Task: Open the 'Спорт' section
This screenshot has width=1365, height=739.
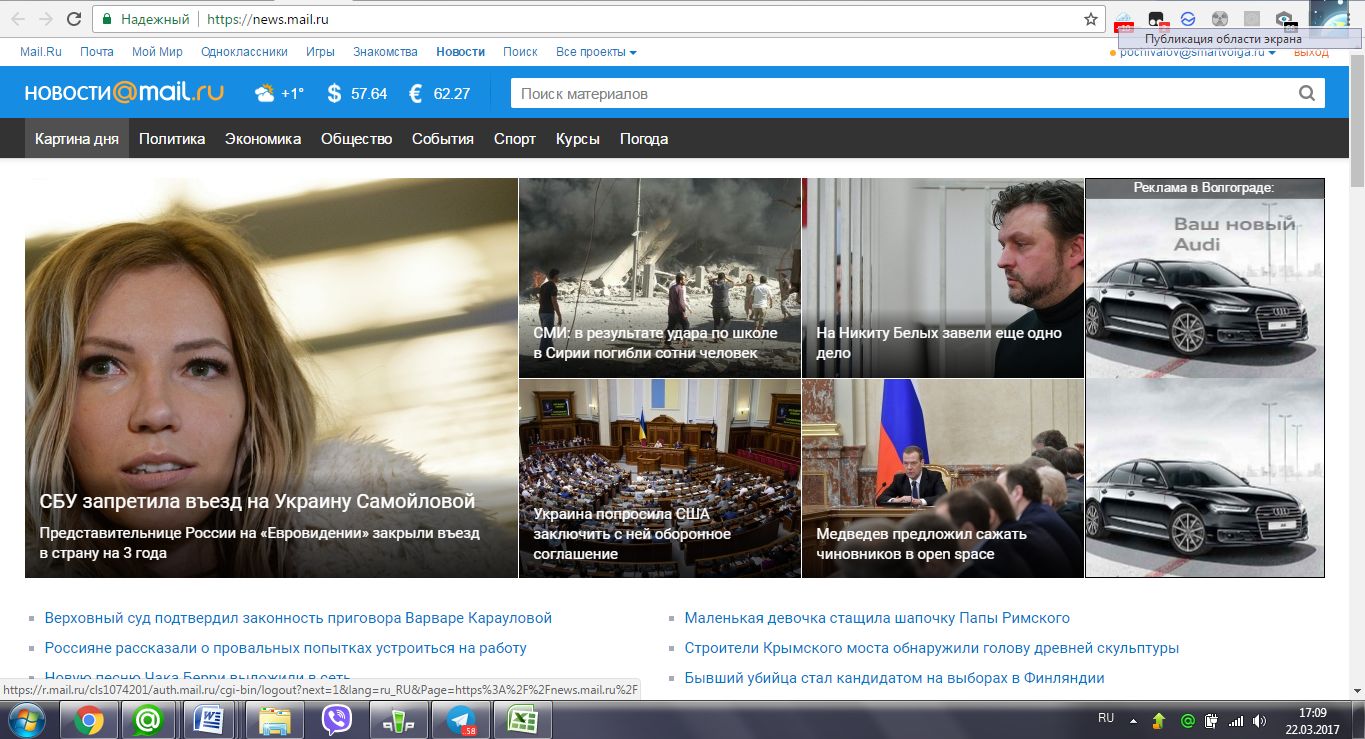Action: pos(515,139)
